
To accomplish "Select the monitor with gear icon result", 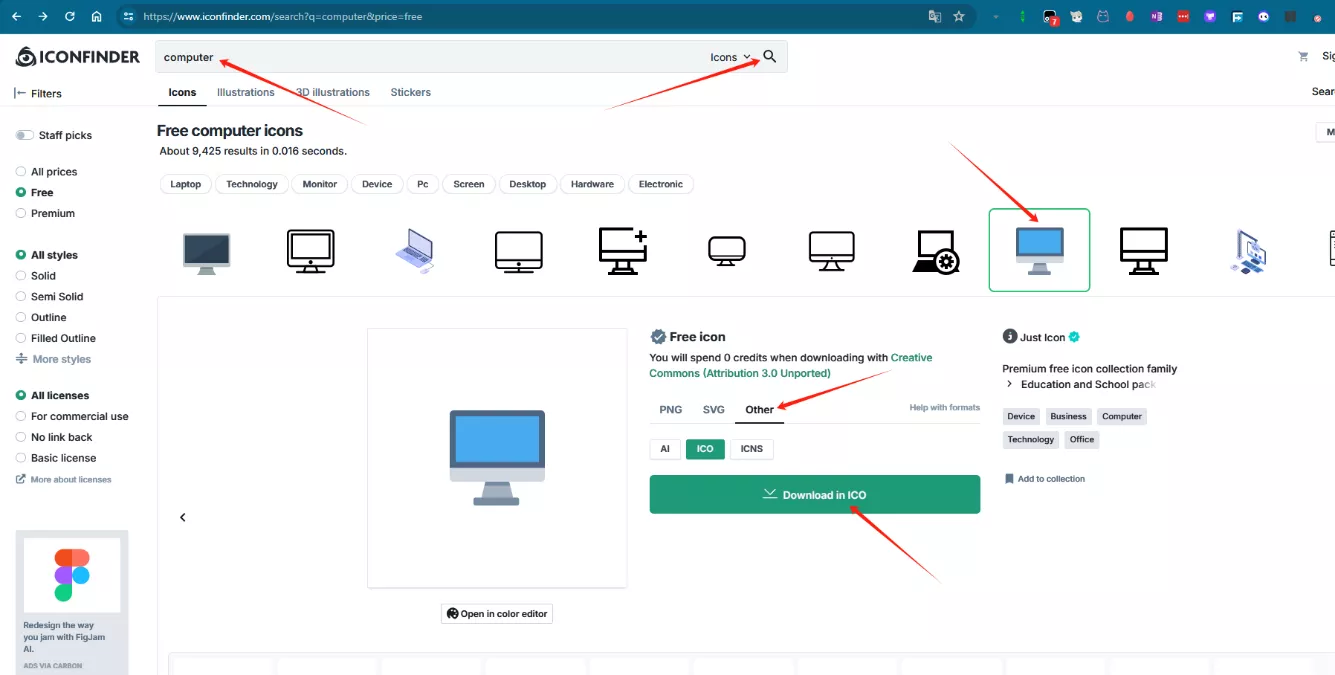I will pos(936,250).
